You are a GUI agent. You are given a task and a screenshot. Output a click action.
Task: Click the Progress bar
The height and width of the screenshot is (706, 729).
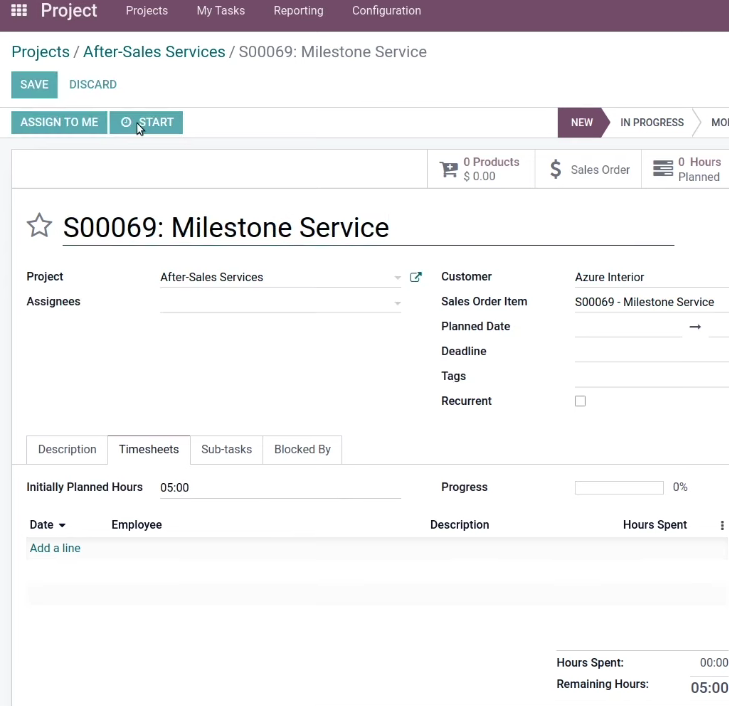tap(619, 488)
